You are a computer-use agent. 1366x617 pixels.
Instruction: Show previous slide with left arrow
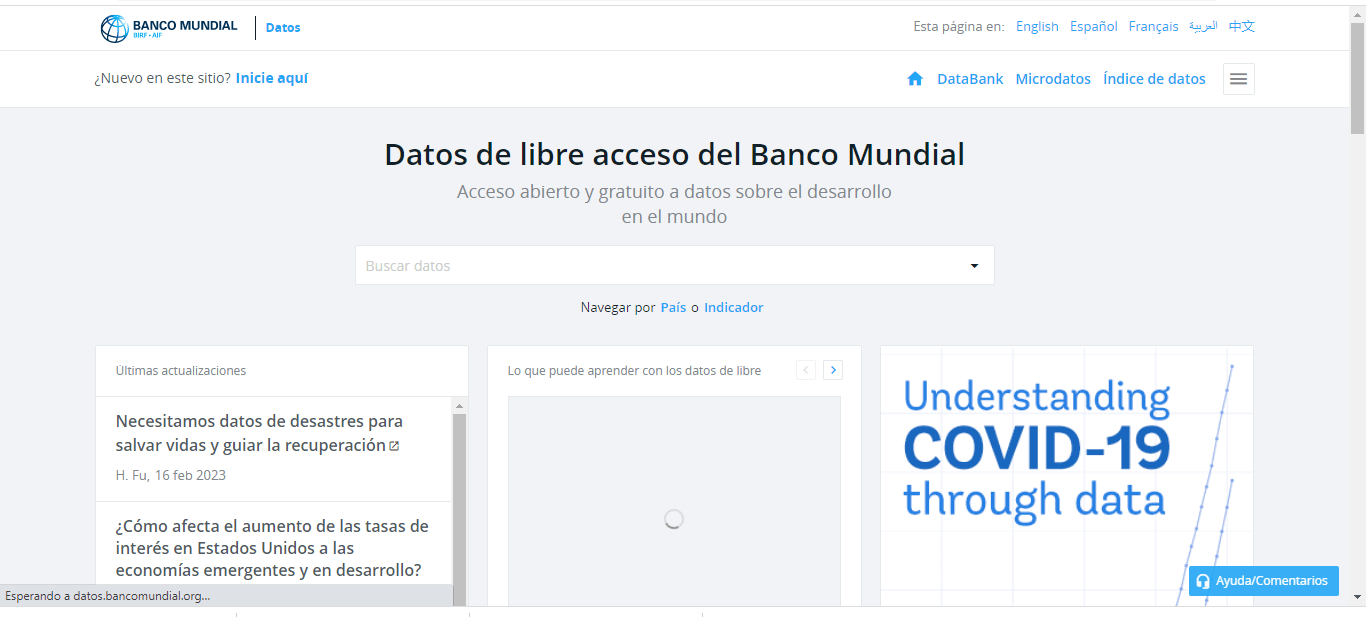click(x=806, y=370)
